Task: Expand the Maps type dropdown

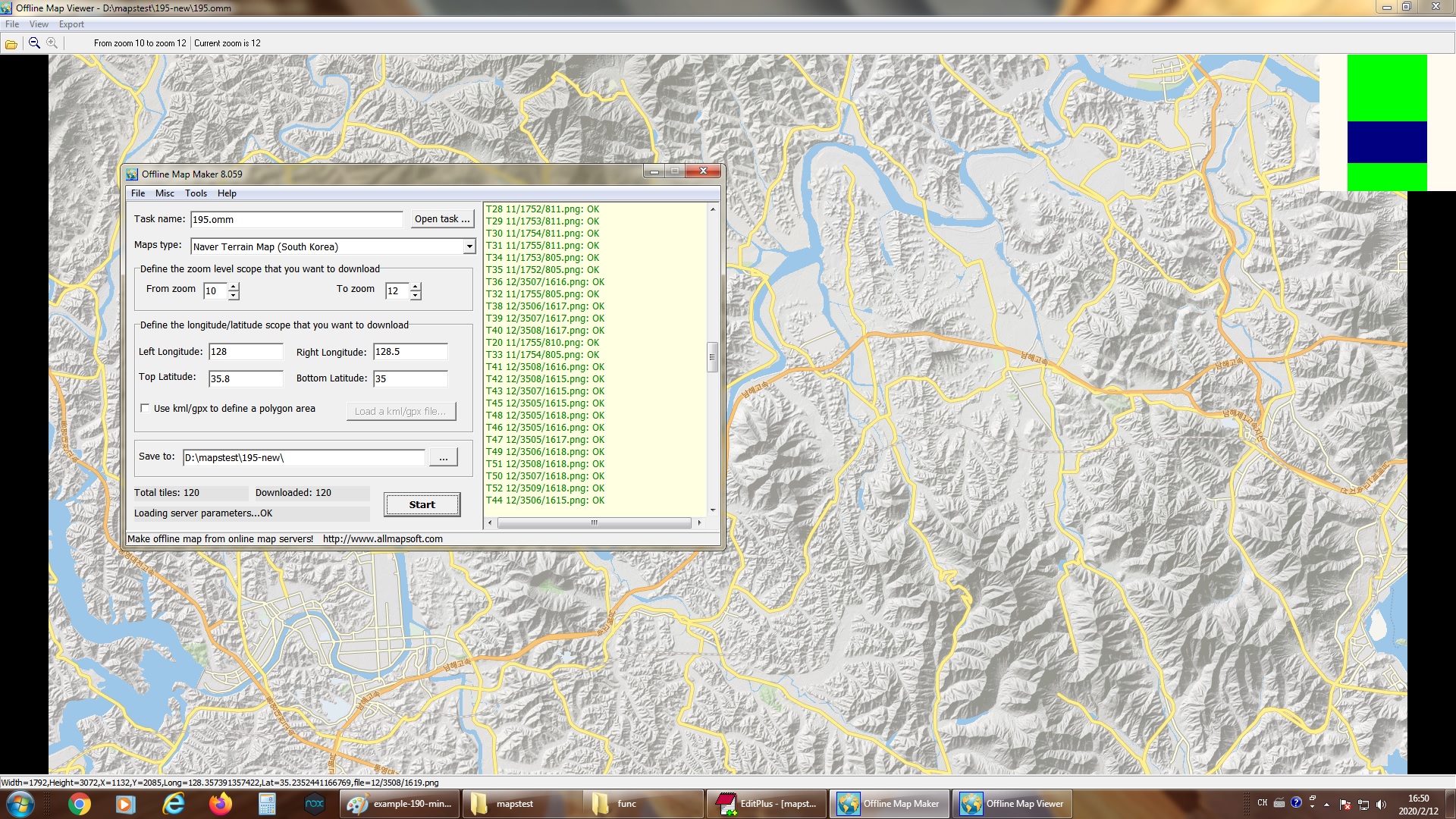Action: click(x=469, y=246)
